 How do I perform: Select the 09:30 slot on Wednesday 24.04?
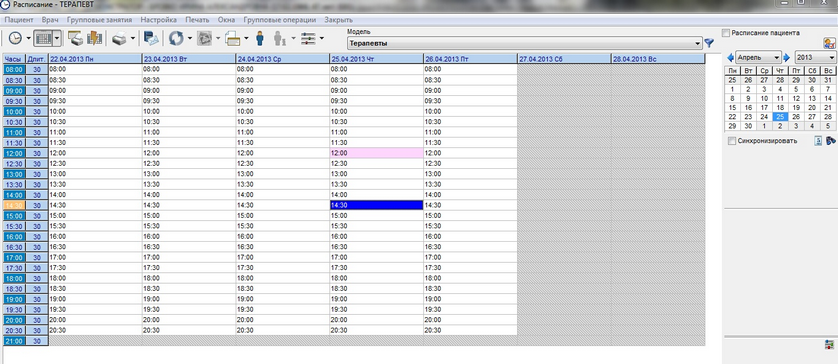(283, 101)
